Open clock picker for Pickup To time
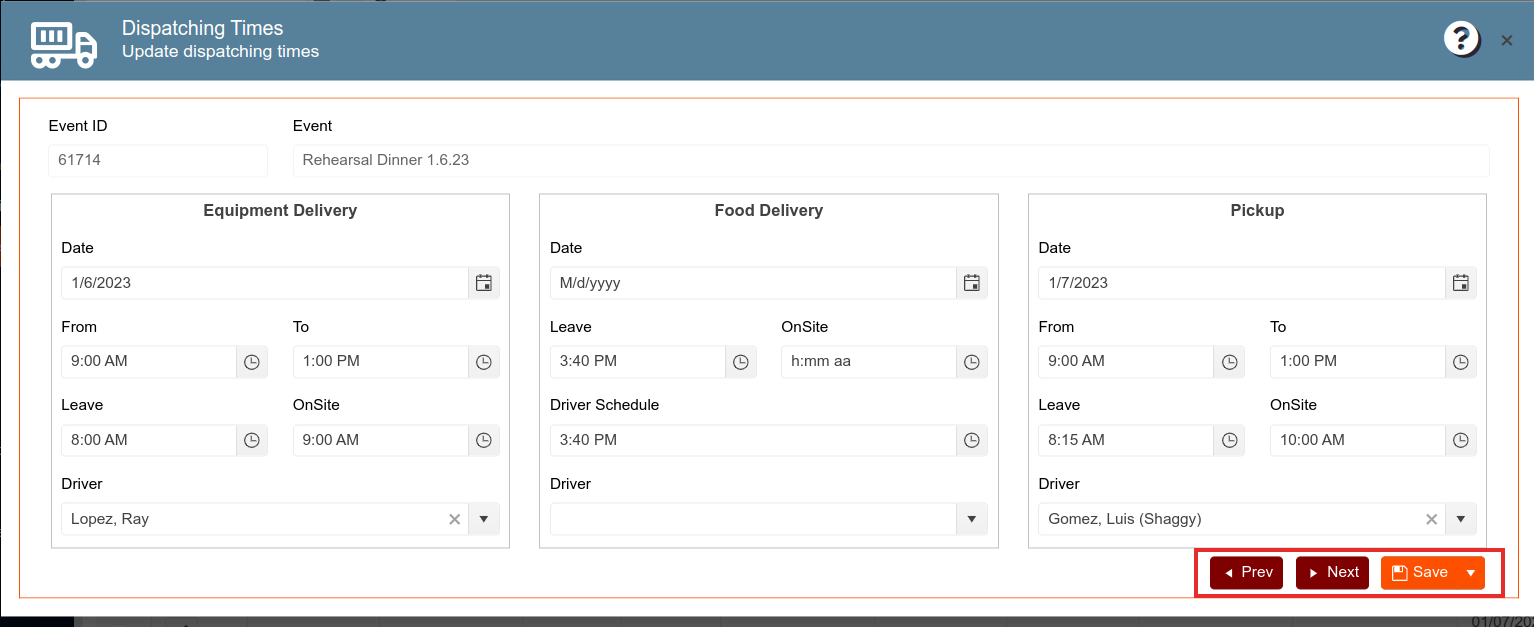The width and height of the screenshot is (1534, 627). 1461,361
